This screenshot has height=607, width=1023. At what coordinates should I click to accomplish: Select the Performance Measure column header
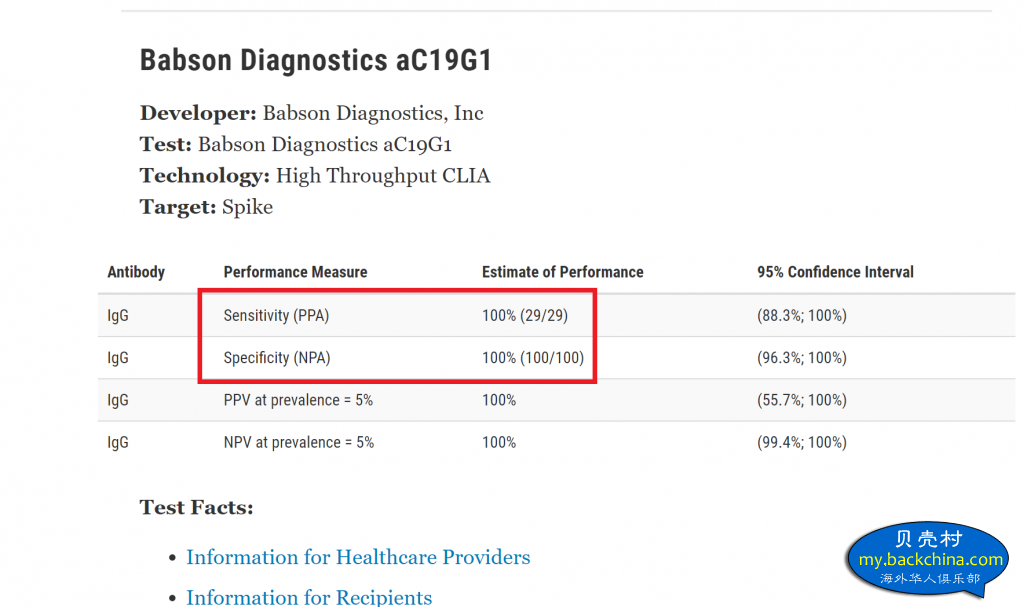point(296,272)
